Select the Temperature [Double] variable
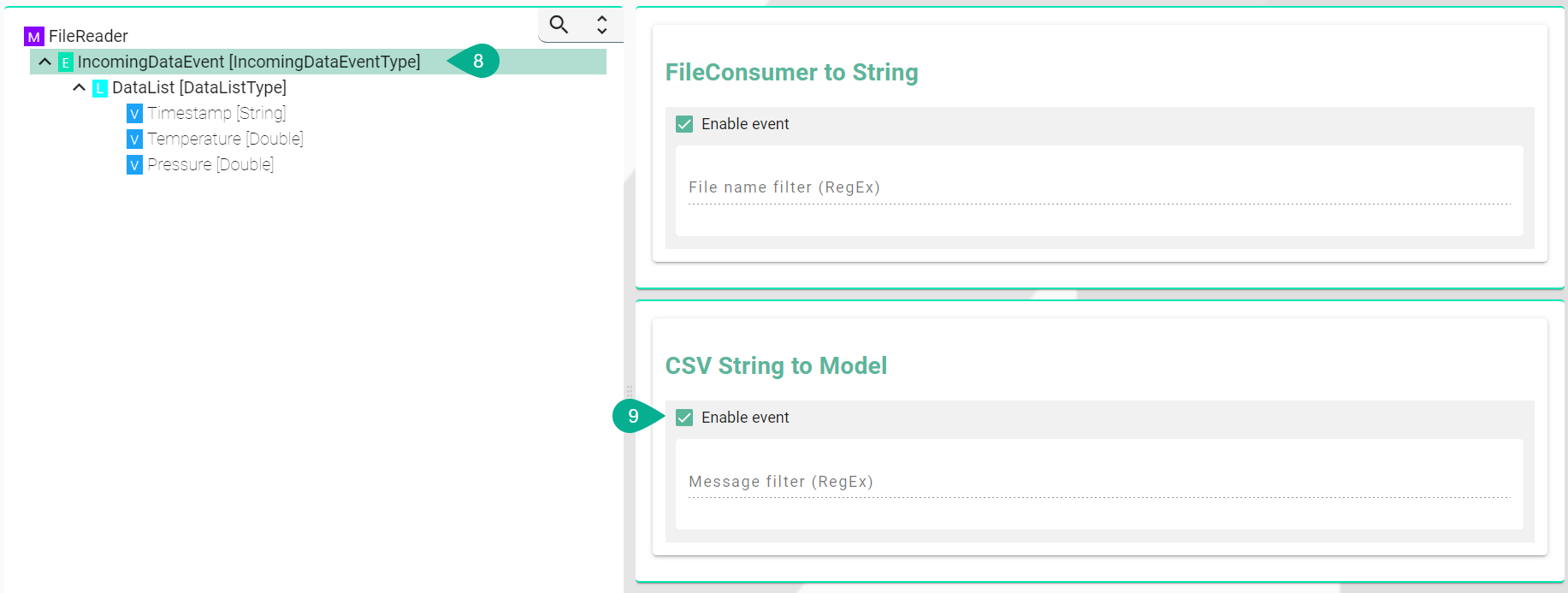 click(225, 139)
